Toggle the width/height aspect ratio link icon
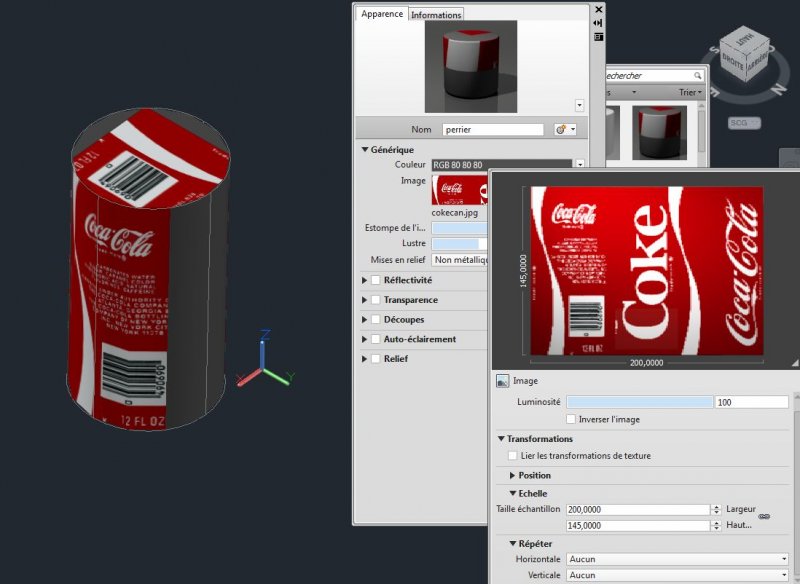 tap(764, 517)
